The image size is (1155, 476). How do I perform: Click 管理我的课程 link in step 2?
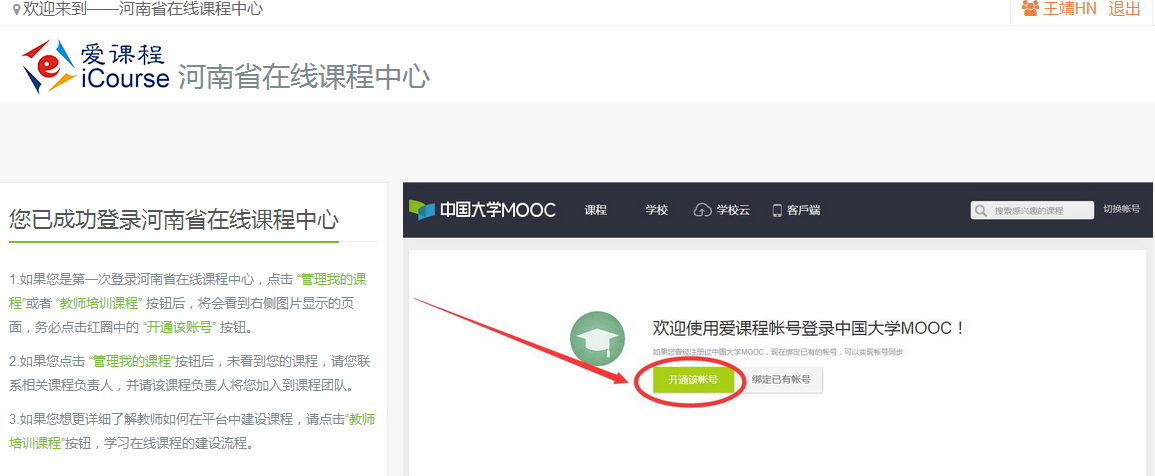tap(130, 361)
